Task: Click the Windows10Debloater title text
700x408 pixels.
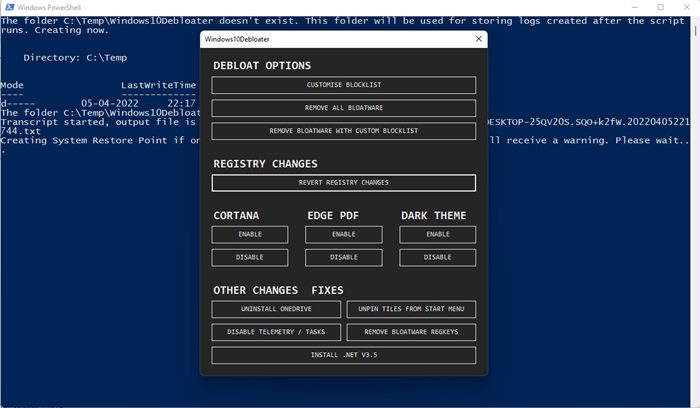Action: click(x=237, y=39)
